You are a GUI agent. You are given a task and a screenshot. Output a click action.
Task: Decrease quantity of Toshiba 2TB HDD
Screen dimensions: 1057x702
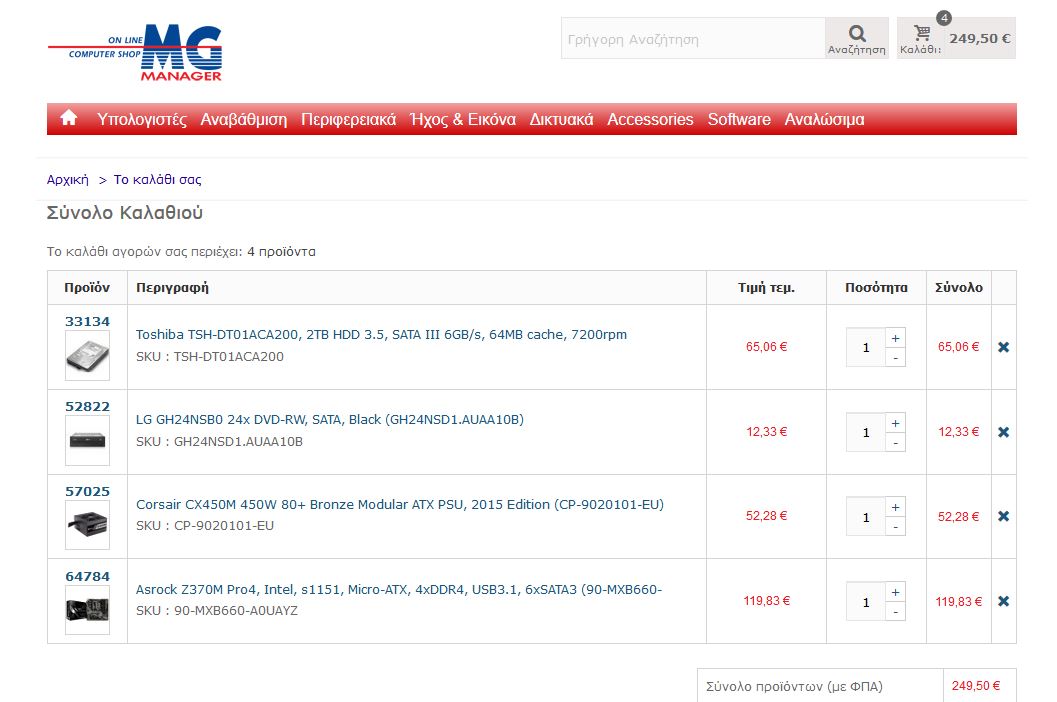pos(895,357)
